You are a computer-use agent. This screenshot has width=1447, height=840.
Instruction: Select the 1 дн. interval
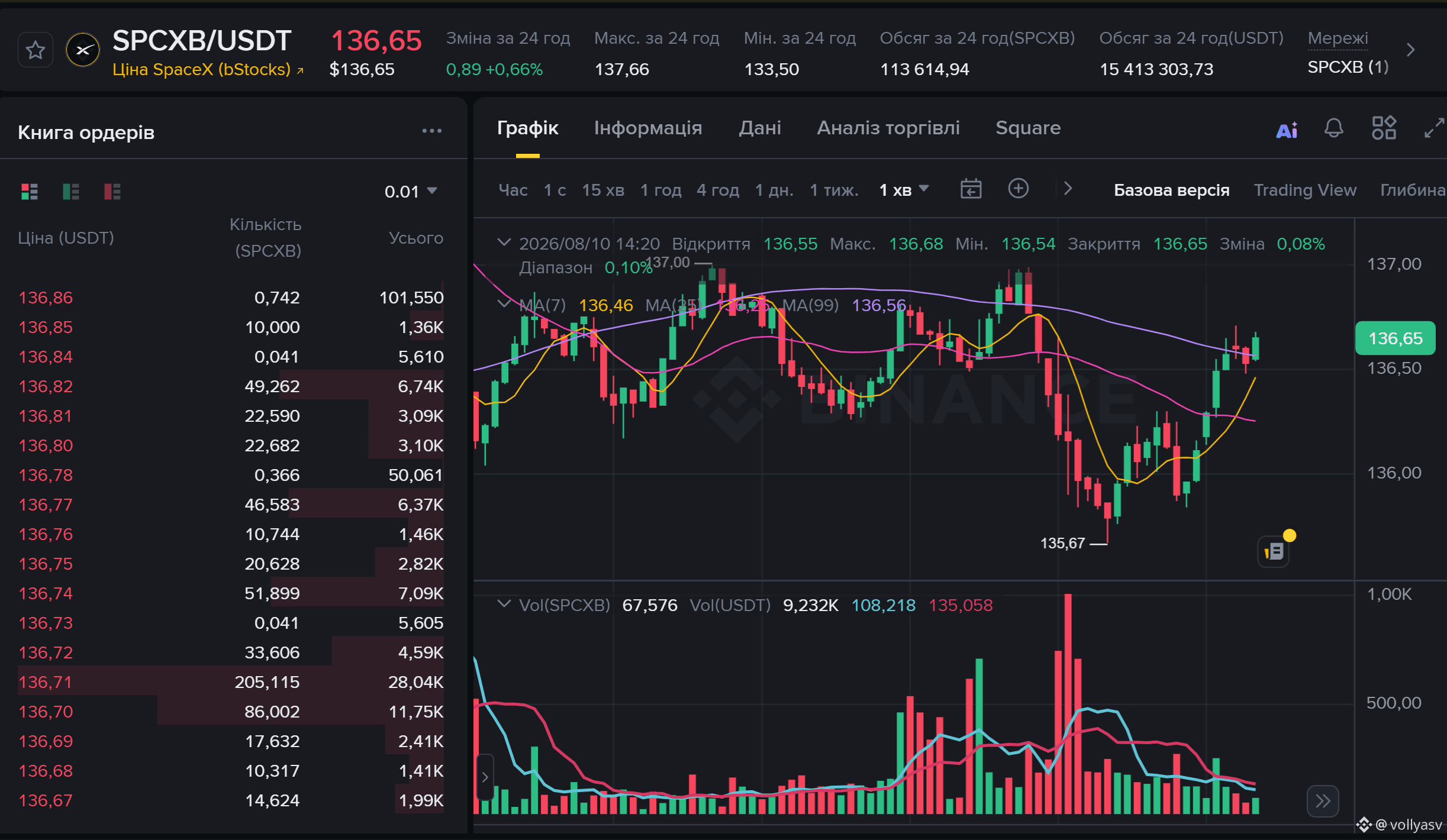pos(774,190)
